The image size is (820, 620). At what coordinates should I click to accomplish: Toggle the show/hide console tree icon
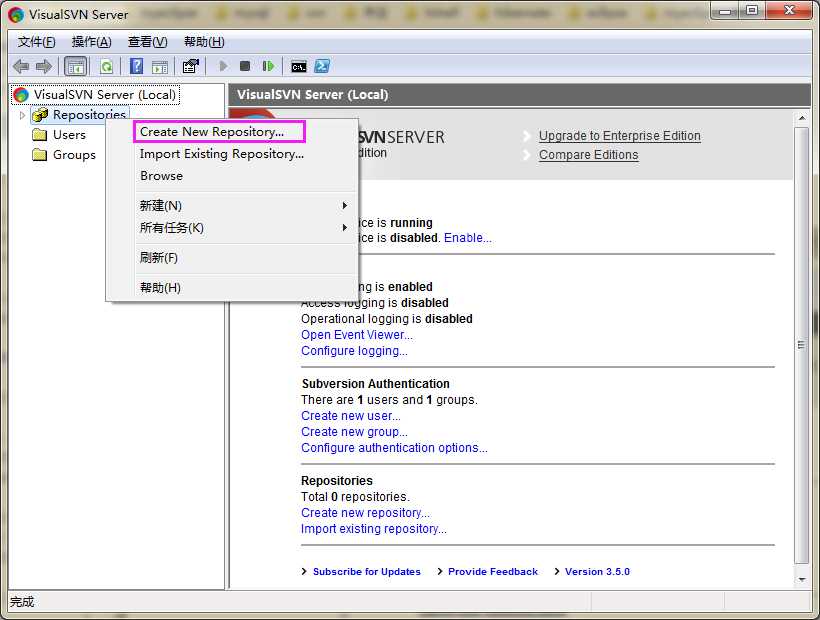pyautogui.click(x=75, y=66)
